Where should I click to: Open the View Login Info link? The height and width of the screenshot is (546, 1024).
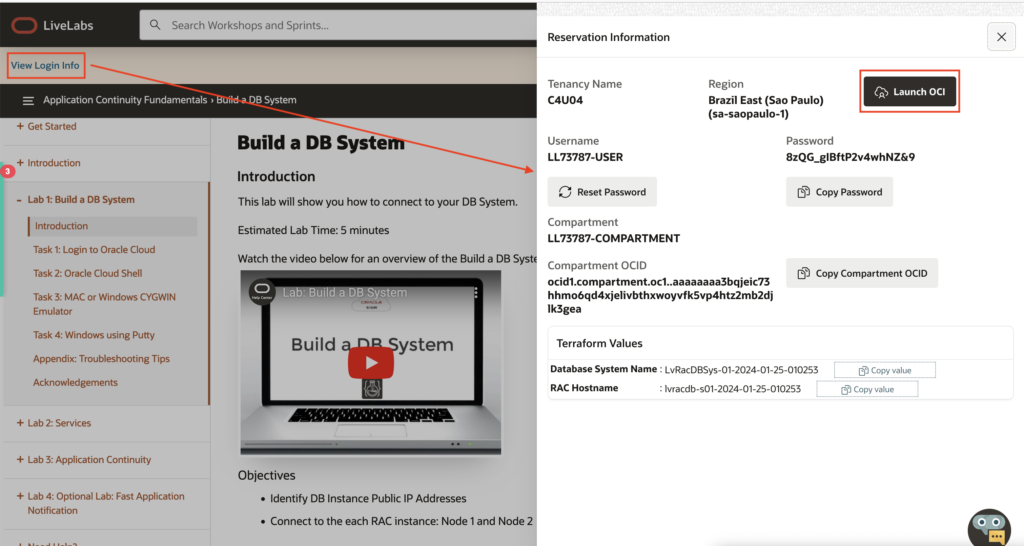point(45,66)
